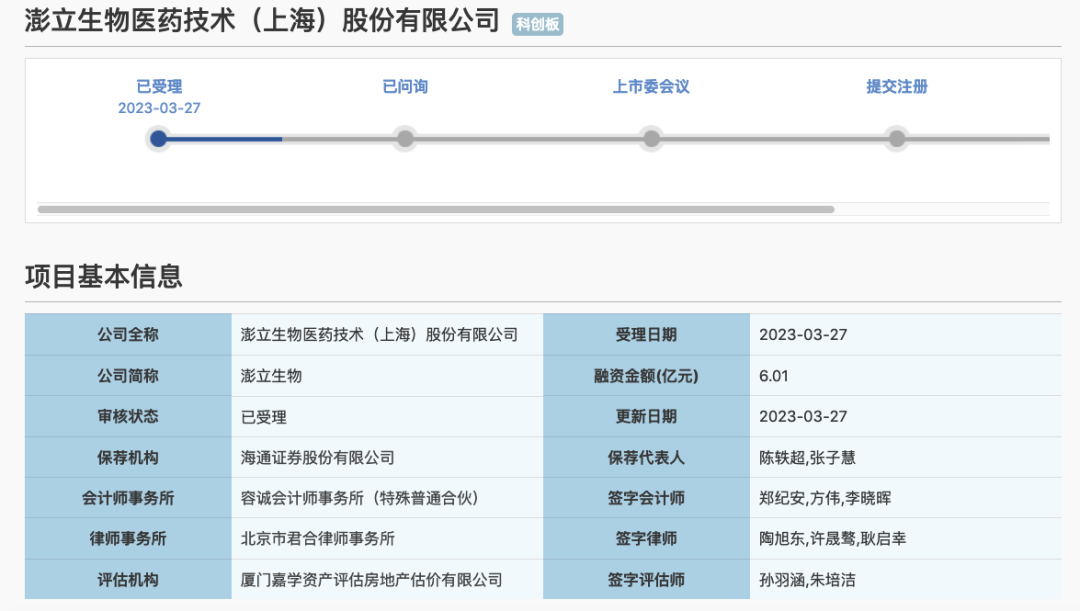Click the appraiser 厦门嘉学资产评估 cell
1080x611 pixels.
[371, 579]
